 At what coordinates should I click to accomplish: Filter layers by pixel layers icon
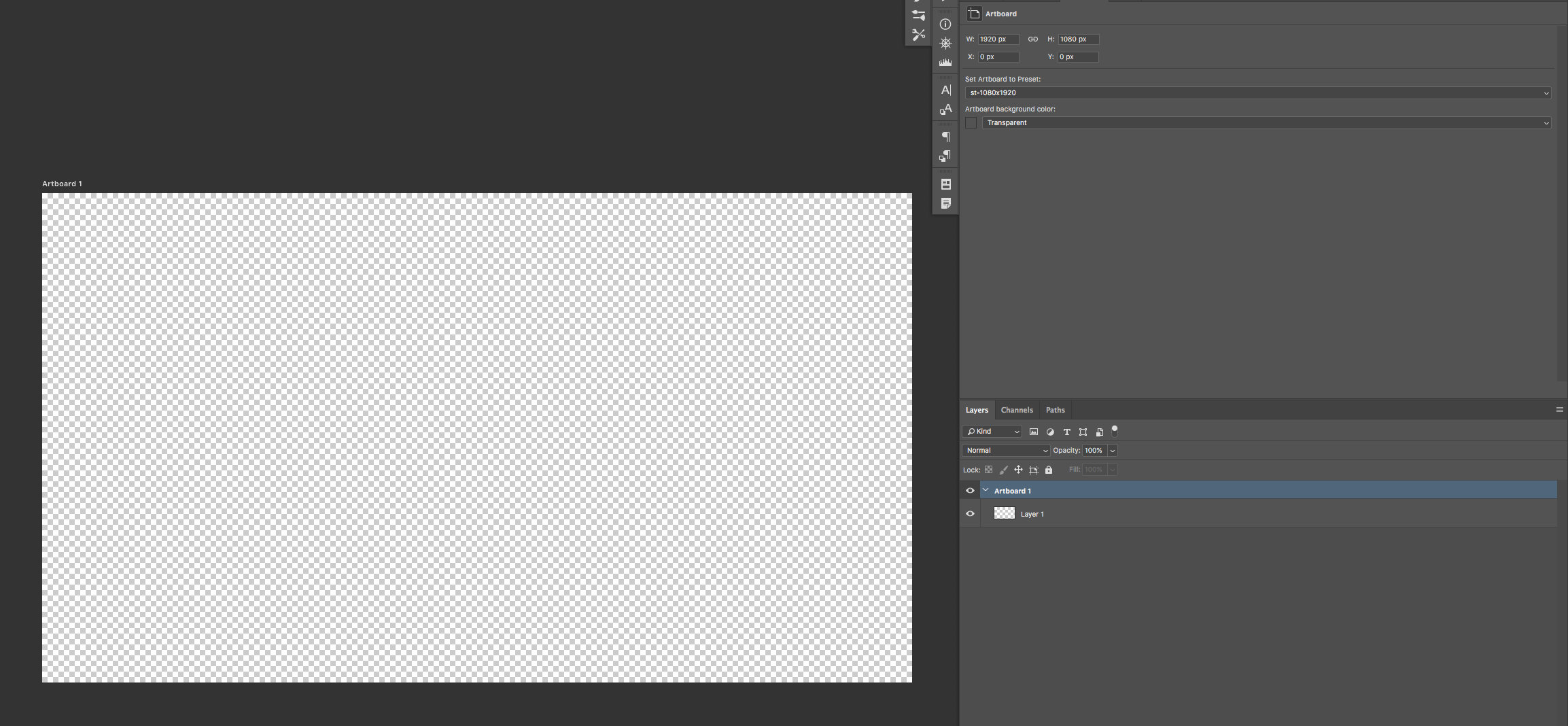coord(1034,432)
